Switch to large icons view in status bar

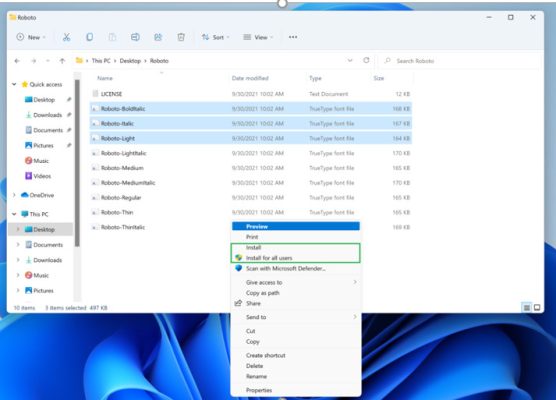point(537,307)
